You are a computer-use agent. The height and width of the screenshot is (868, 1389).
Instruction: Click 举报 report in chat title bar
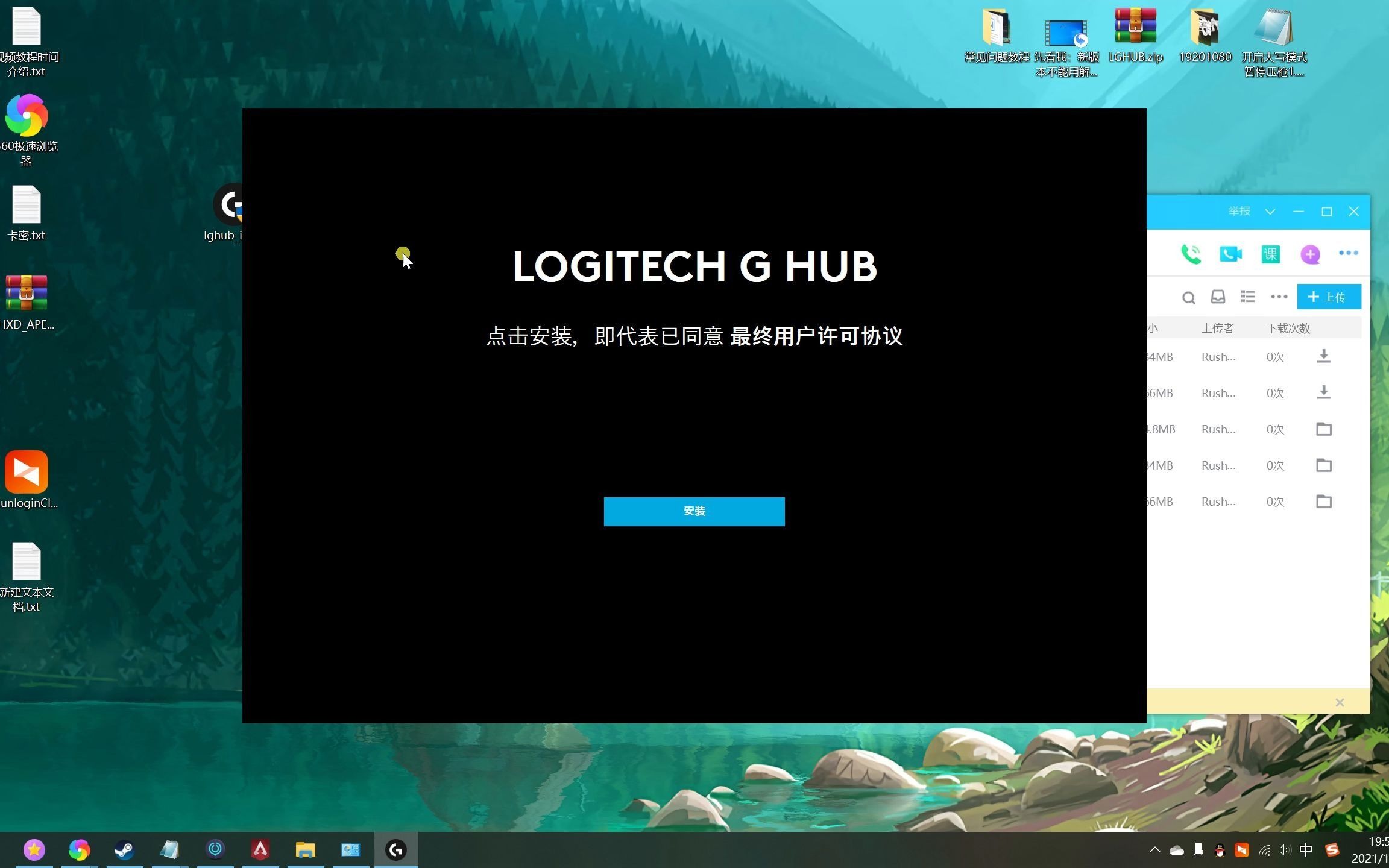(x=1239, y=212)
